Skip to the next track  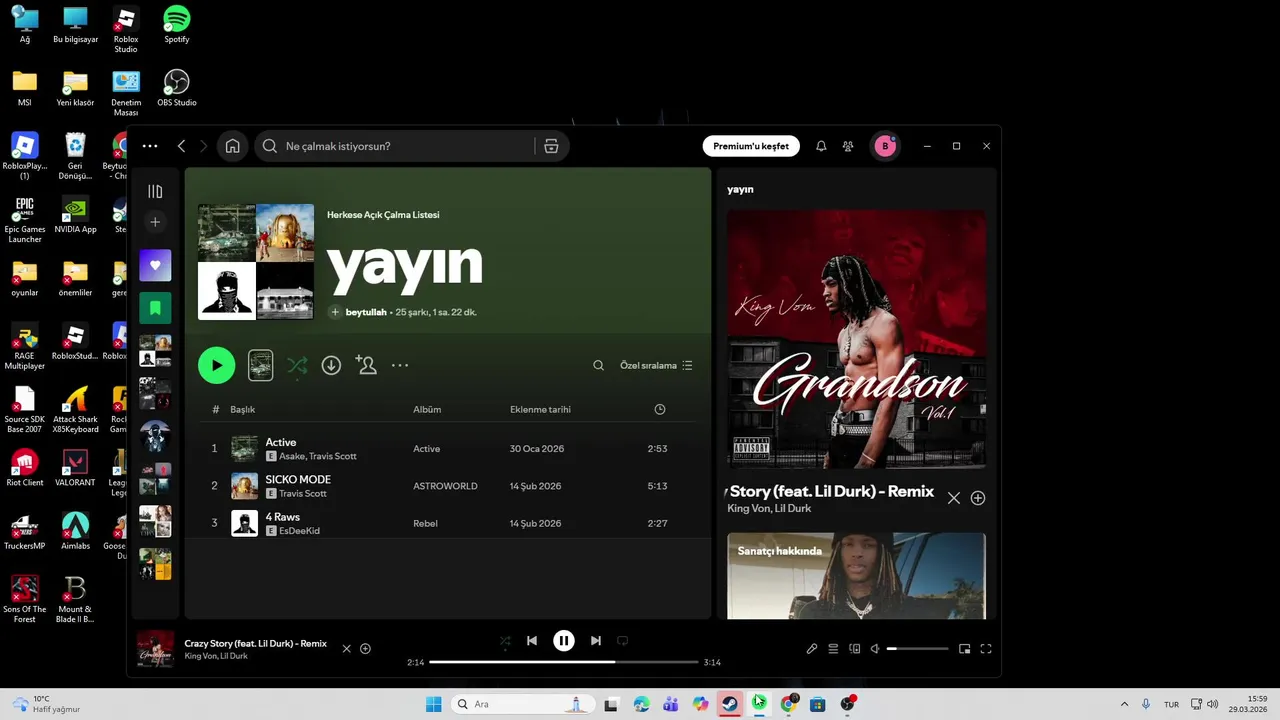(x=596, y=641)
